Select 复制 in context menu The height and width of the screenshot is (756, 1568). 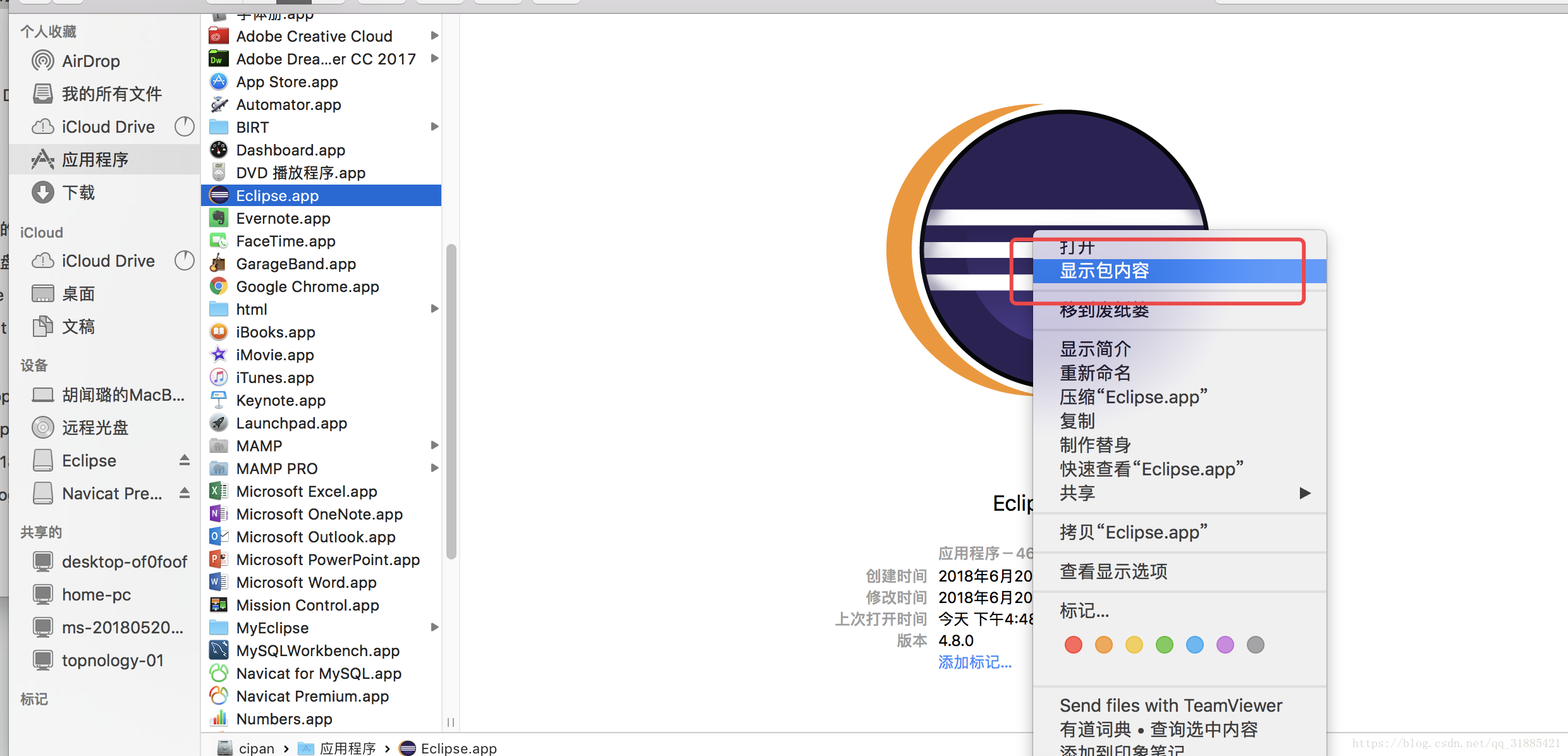pos(1179,421)
